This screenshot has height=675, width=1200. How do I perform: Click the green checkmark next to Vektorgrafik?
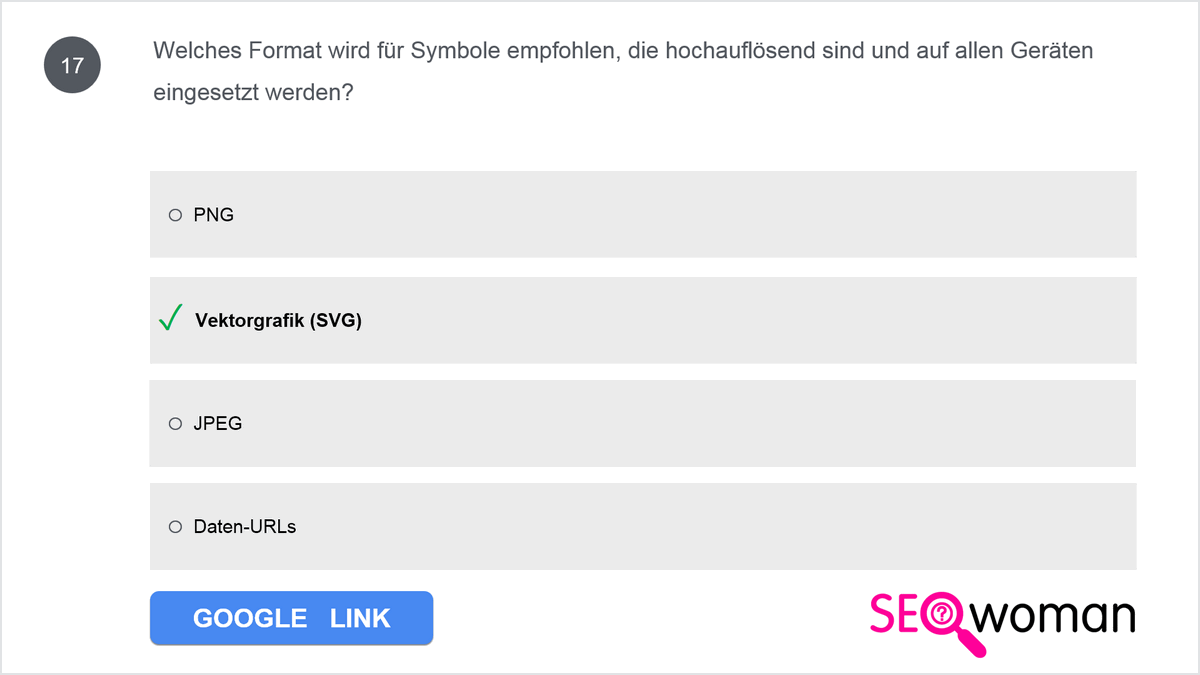click(171, 318)
